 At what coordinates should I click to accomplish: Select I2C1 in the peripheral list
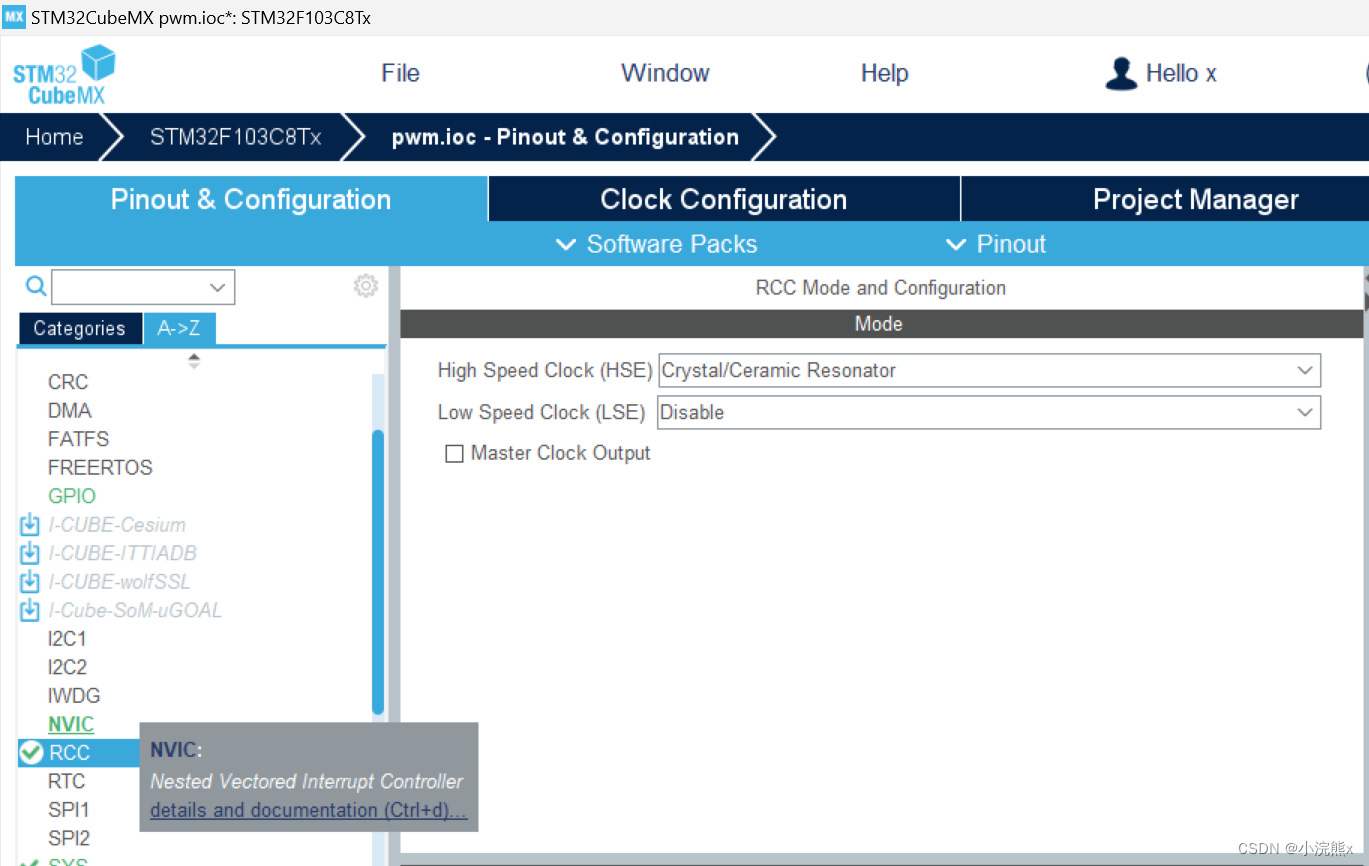[x=67, y=638]
